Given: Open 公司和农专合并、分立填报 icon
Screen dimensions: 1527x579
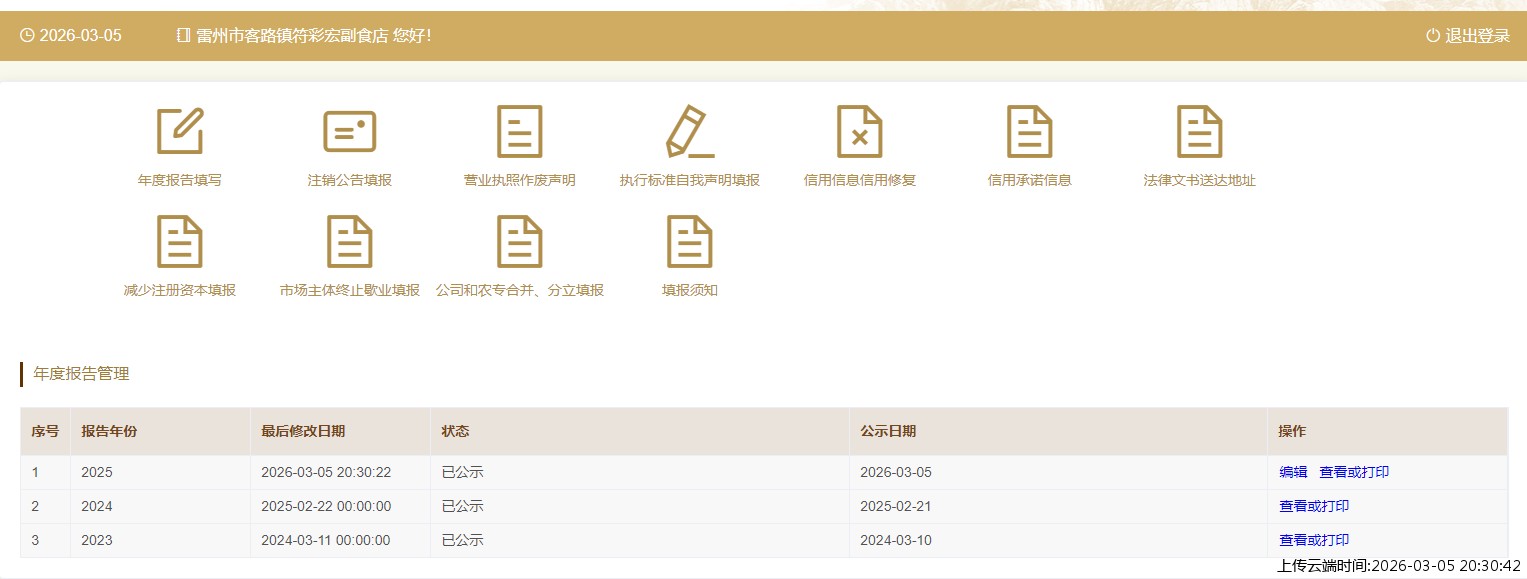Looking at the screenshot, I should [x=520, y=241].
